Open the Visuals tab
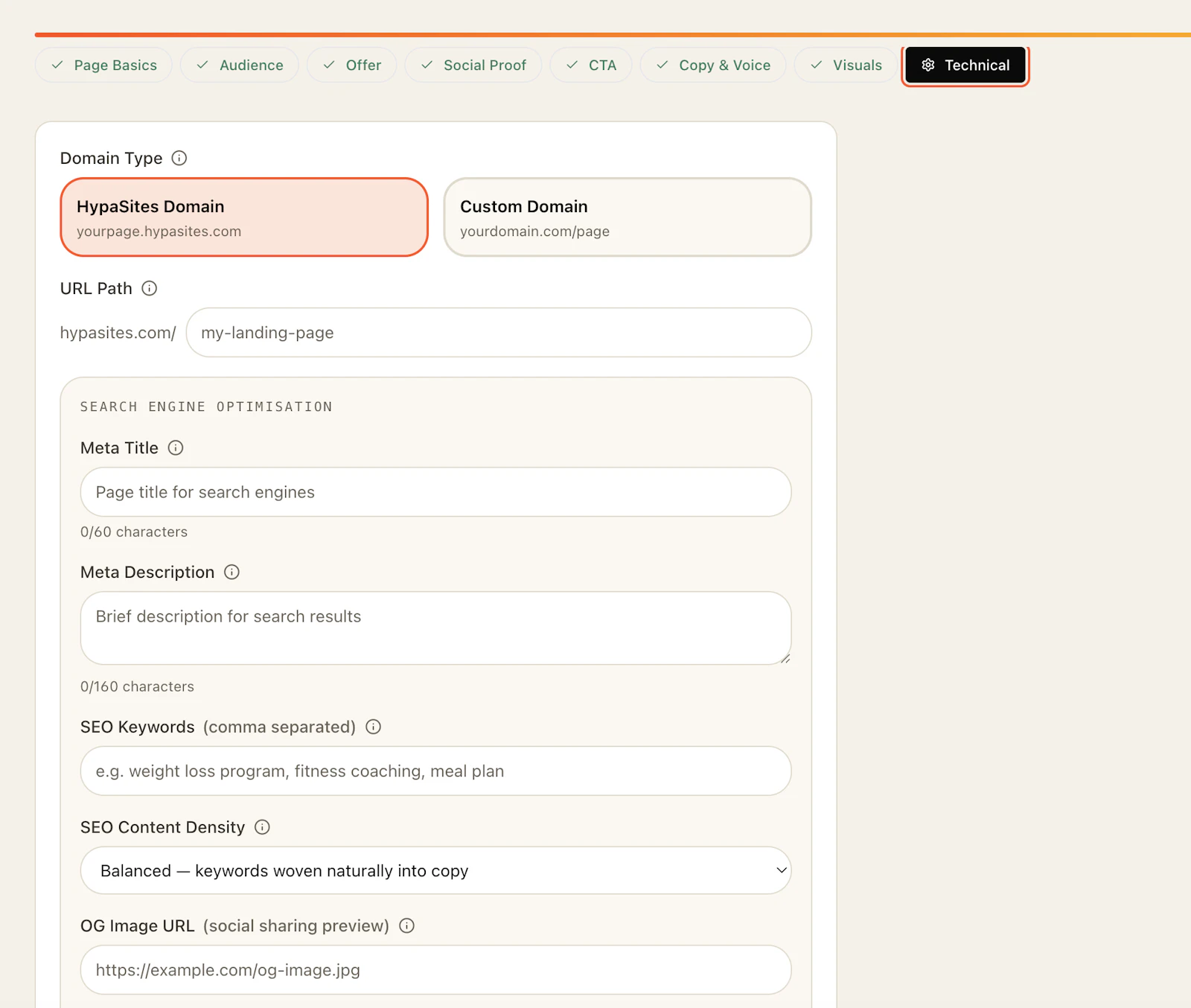 846,65
